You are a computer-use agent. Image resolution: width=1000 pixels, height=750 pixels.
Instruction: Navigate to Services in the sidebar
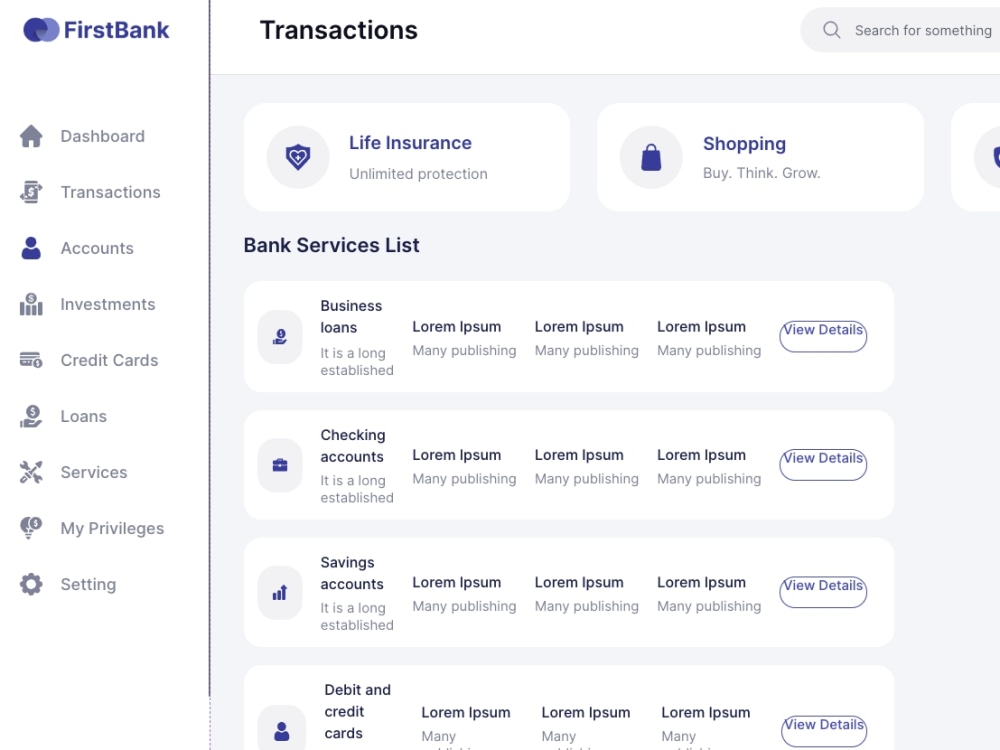pos(94,473)
